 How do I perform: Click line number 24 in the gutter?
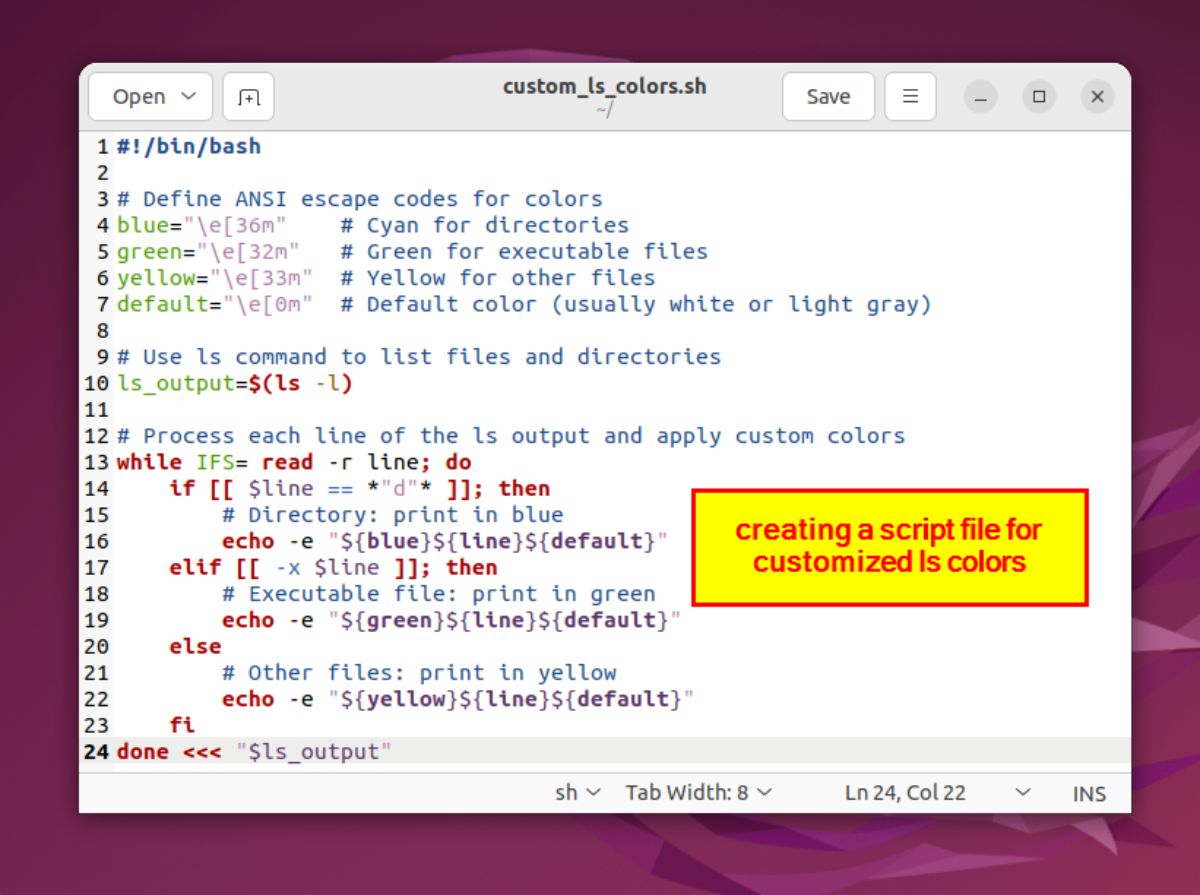95,751
